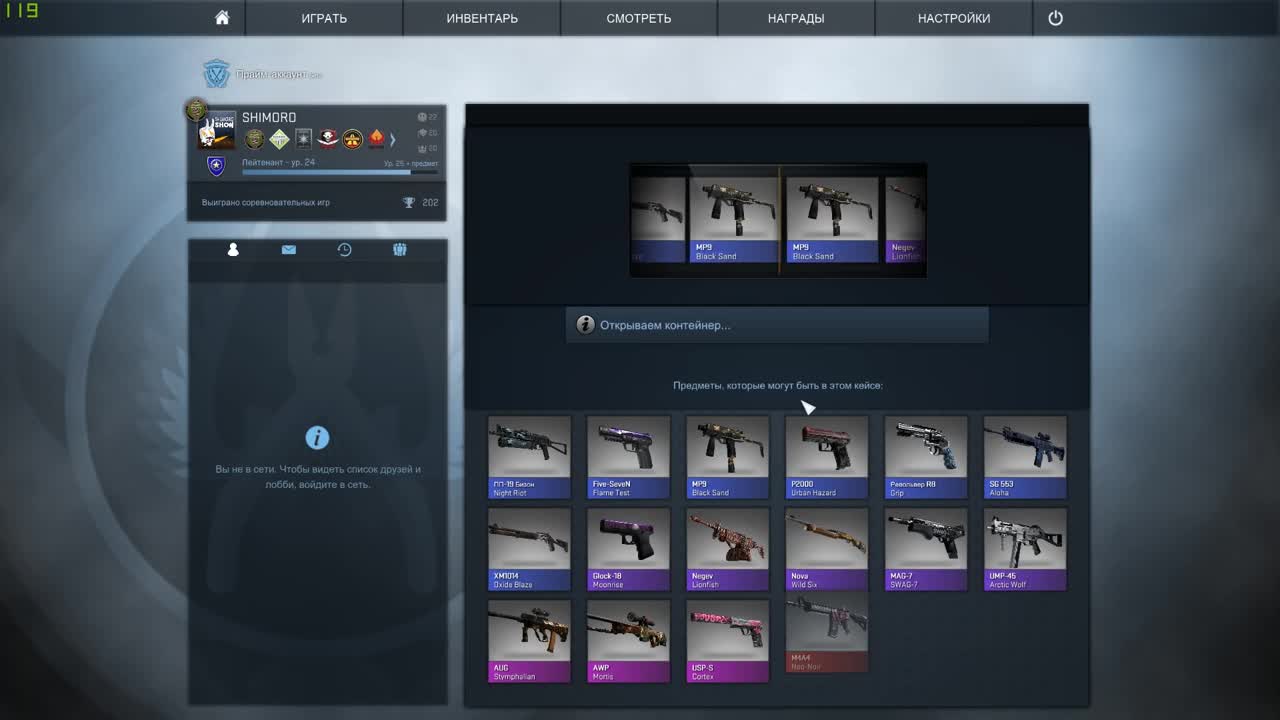Select MP9 Black Sand case item
1280x720 pixels.
(727, 457)
